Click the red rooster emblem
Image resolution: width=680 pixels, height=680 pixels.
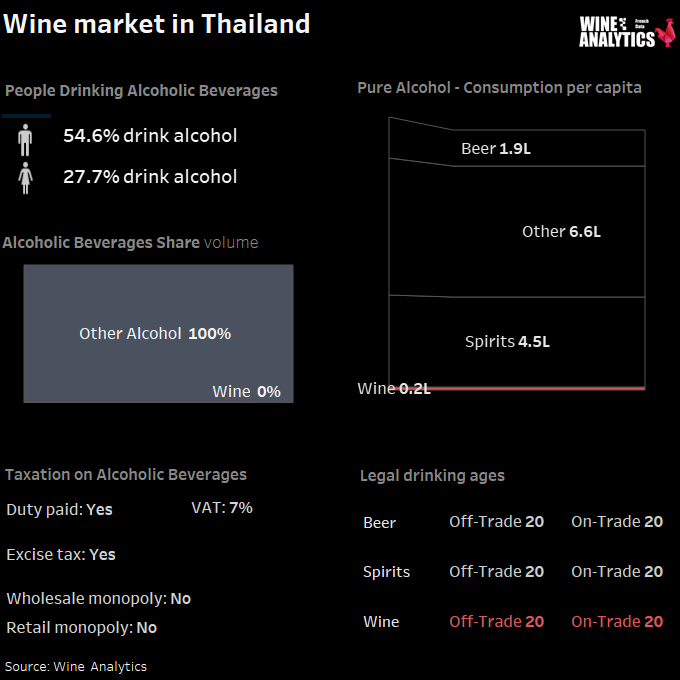pyautogui.click(x=666, y=32)
